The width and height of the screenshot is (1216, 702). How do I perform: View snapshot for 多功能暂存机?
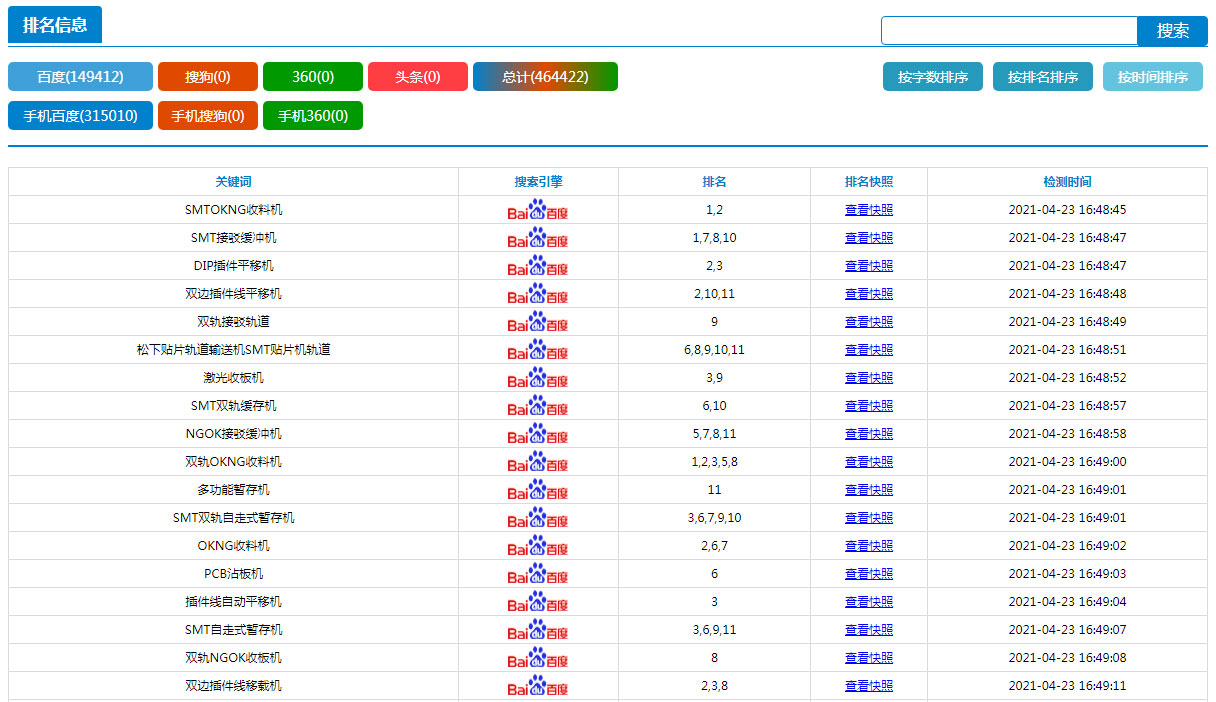(x=869, y=490)
